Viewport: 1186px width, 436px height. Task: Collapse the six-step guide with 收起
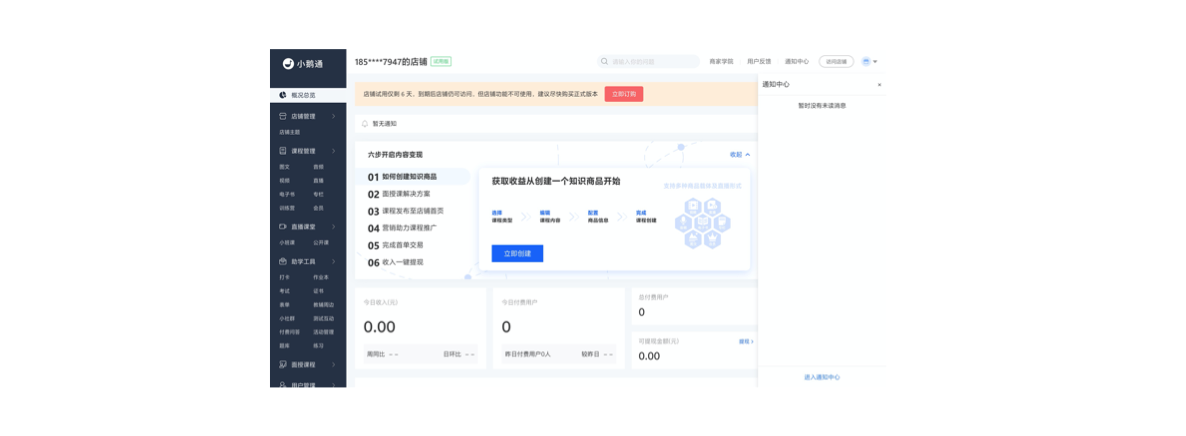click(x=740, y=154)
